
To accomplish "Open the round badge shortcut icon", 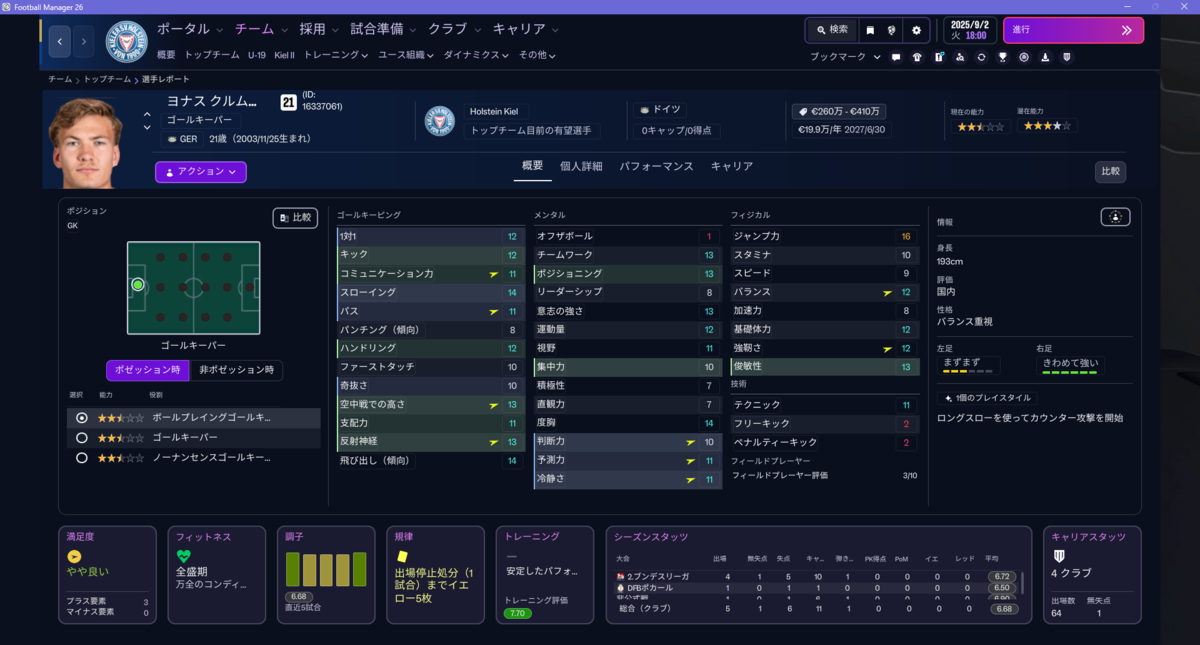I will click(1024, 57).
